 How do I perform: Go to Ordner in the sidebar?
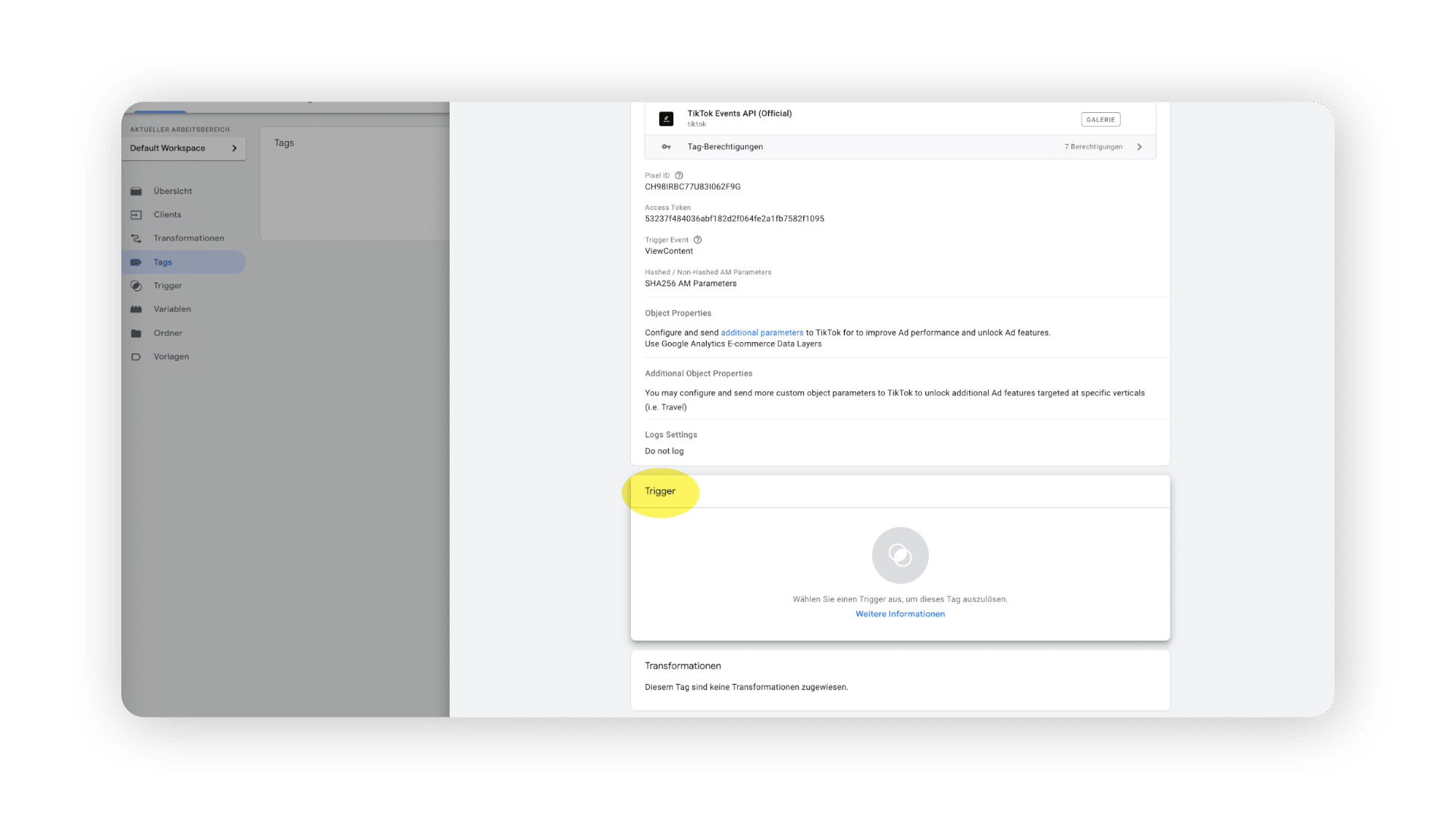(x=168, y=333)
